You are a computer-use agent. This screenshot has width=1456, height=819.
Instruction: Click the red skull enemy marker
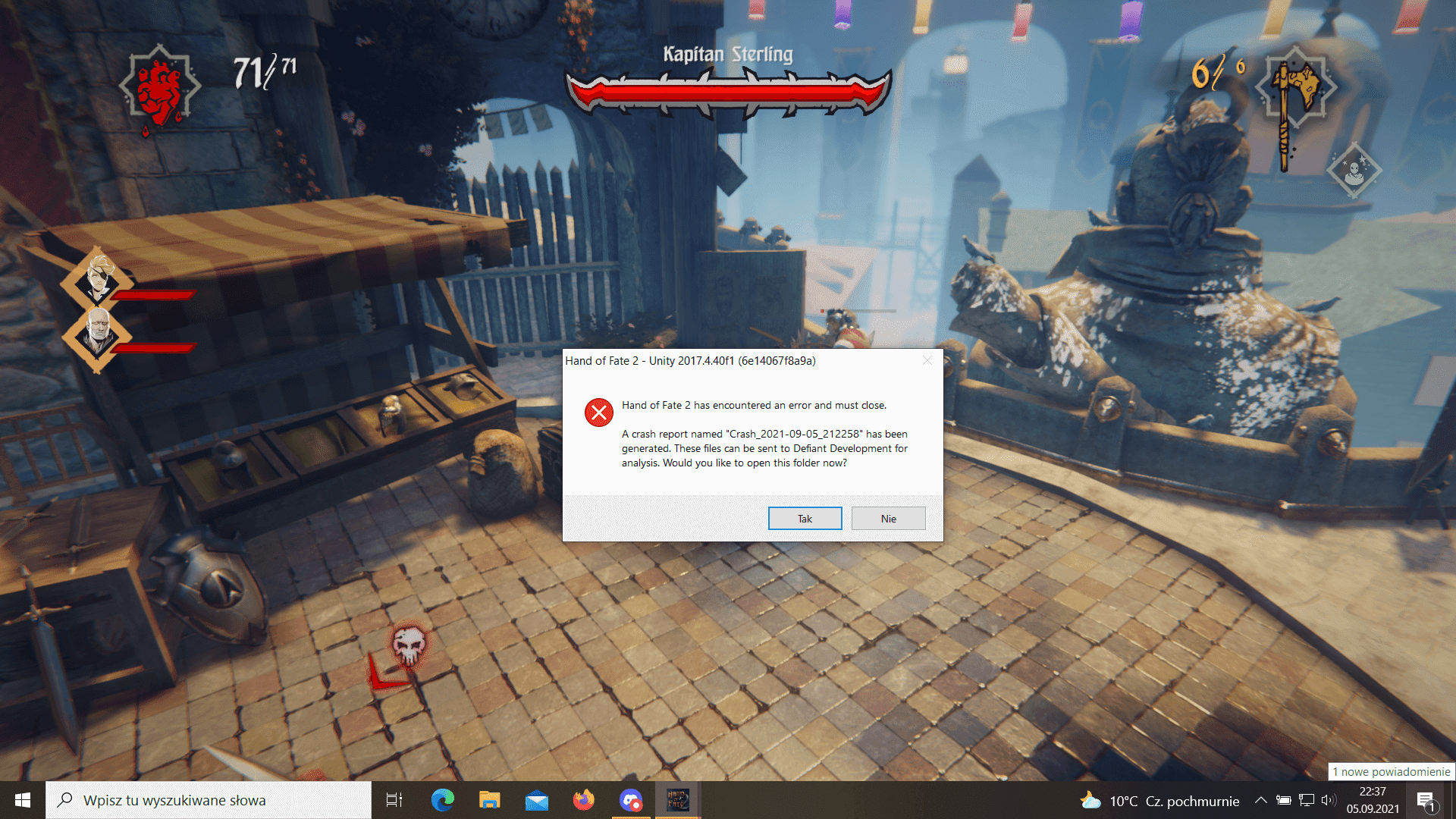409,646
